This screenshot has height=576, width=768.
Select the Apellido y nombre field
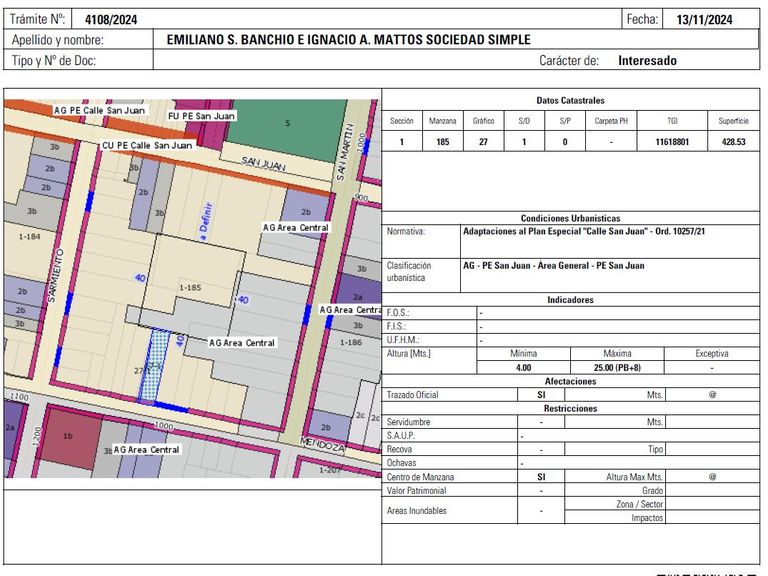tap(456, 40)
